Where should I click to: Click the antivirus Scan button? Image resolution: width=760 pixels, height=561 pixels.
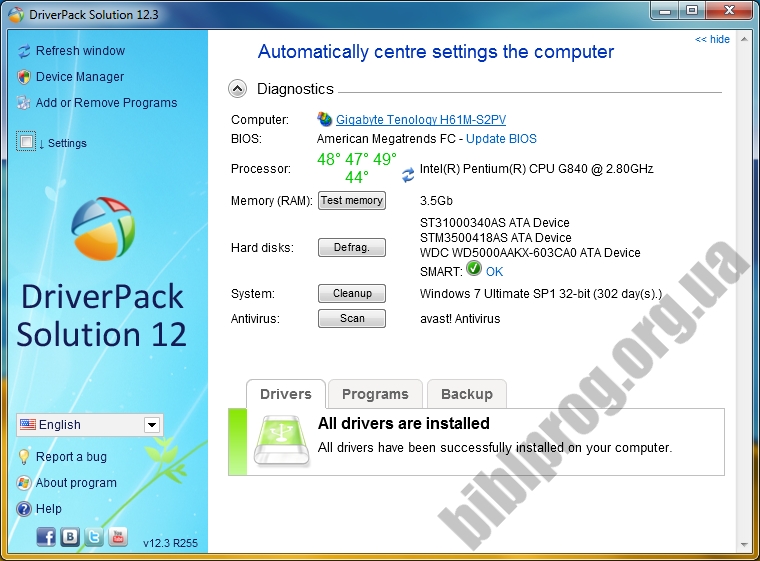coord(352,319)
